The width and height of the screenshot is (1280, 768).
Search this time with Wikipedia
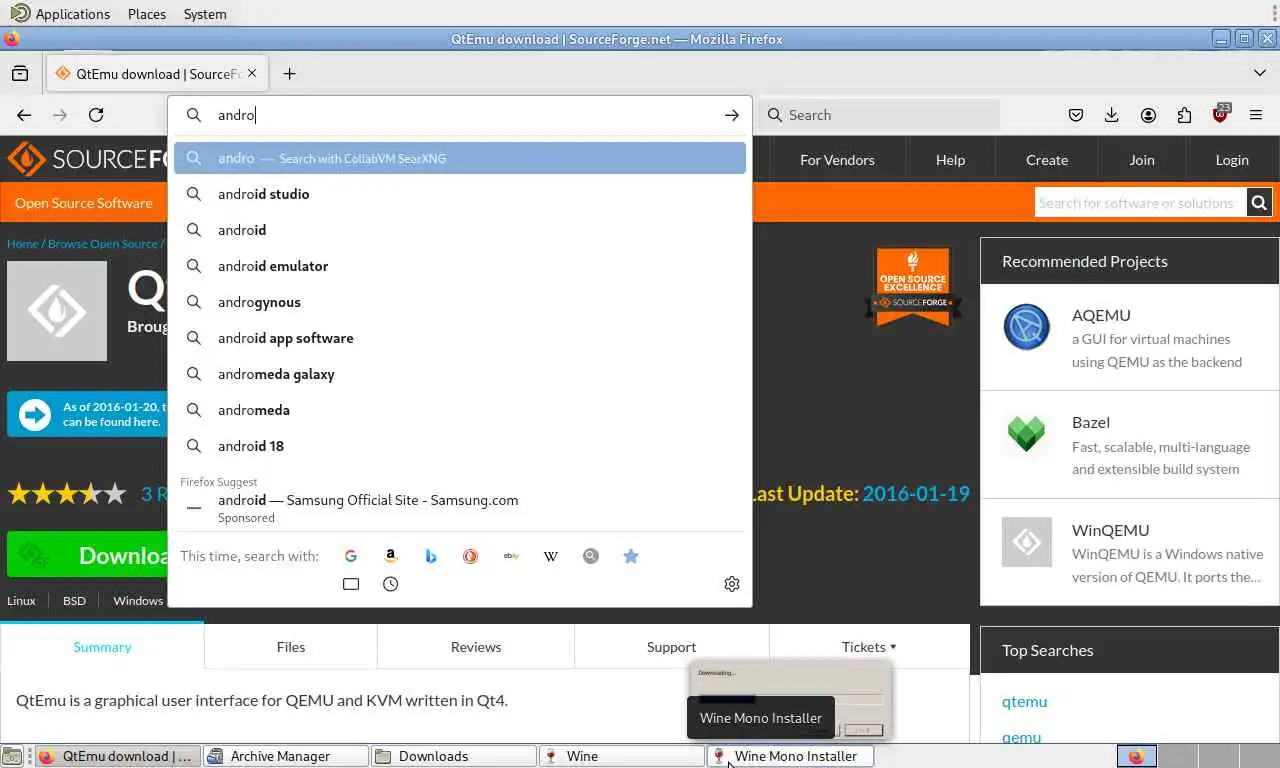click(x=551, y=556)
